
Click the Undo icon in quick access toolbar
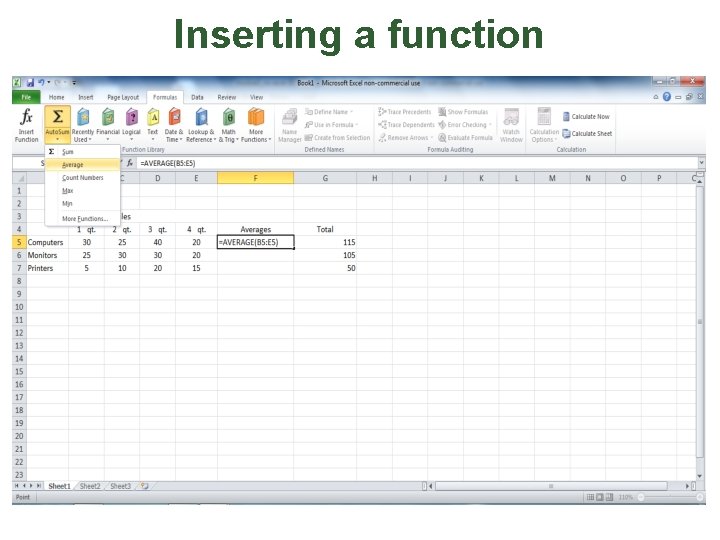[x=41, y=83]
